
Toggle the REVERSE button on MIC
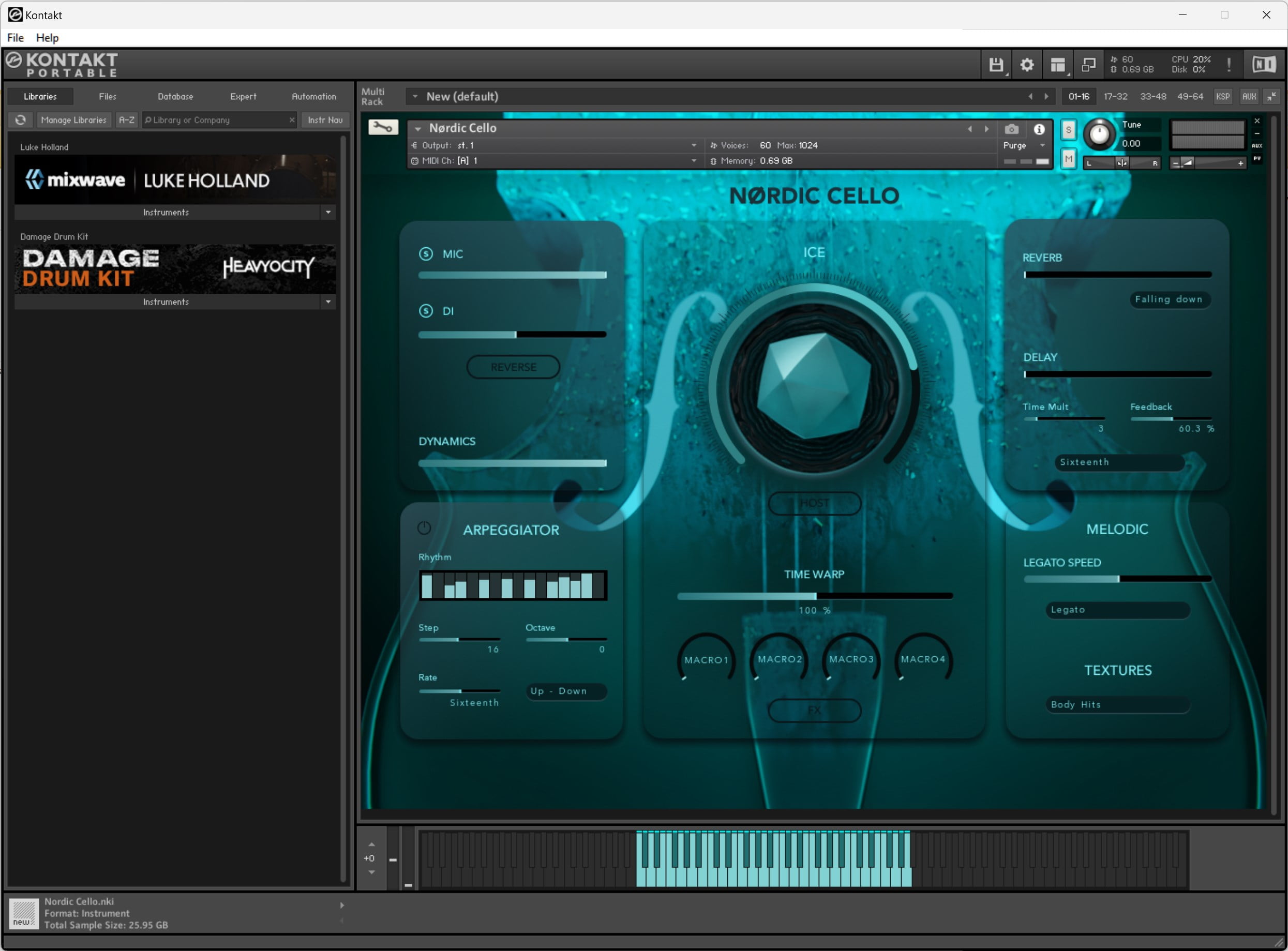(514, 366)
